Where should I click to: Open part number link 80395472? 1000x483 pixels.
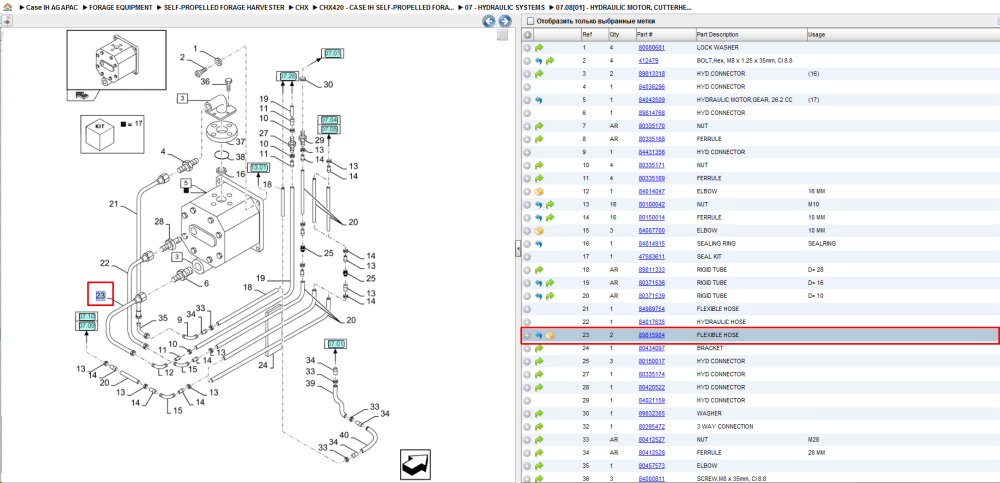tap(652, 426)
